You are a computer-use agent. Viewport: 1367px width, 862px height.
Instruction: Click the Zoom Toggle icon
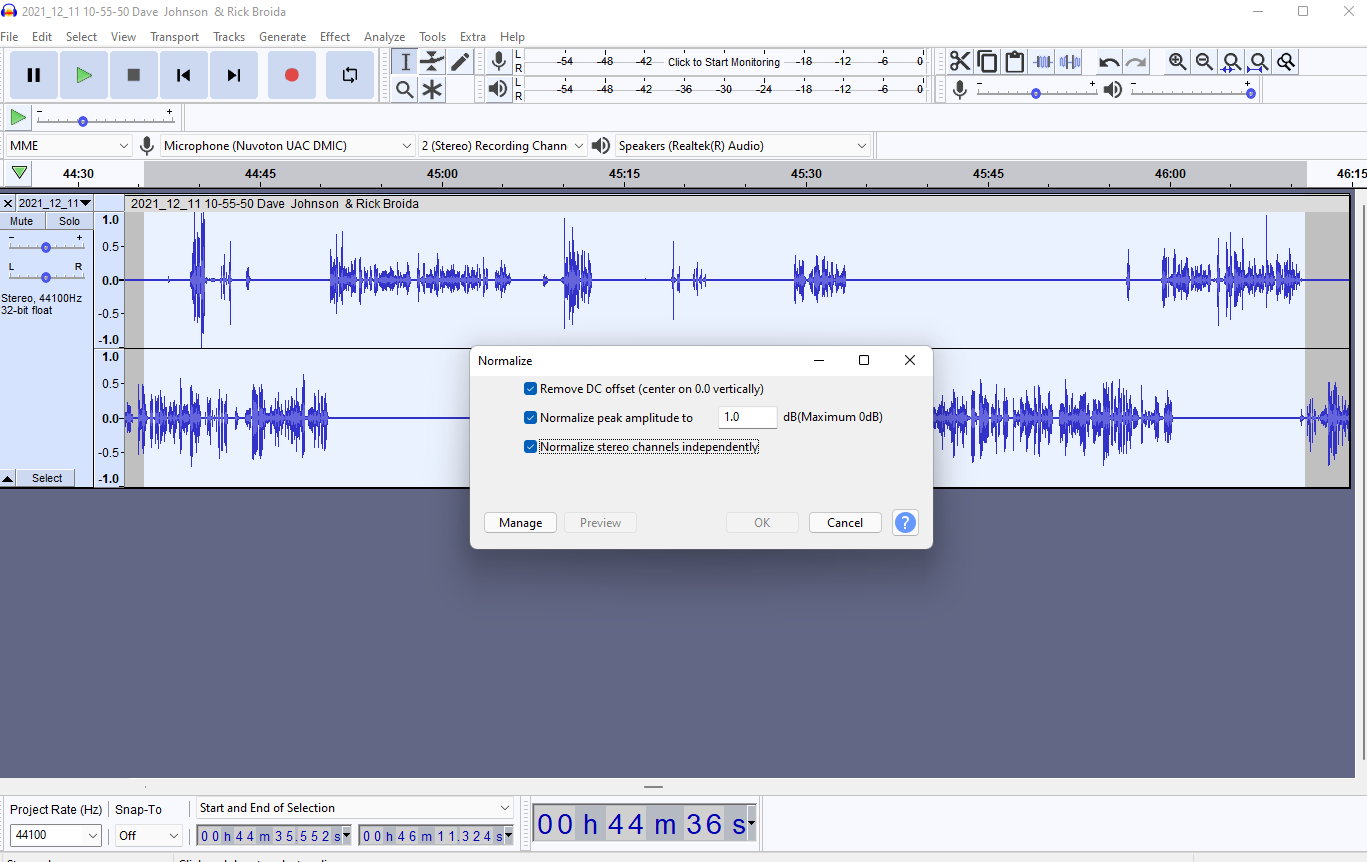pos(1286,62)
